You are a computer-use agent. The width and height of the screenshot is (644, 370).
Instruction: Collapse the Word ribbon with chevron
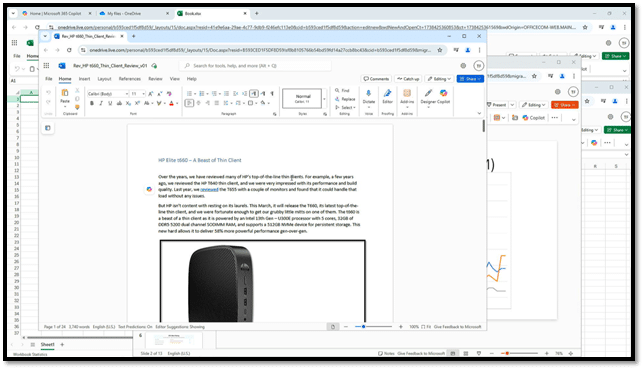479,113
